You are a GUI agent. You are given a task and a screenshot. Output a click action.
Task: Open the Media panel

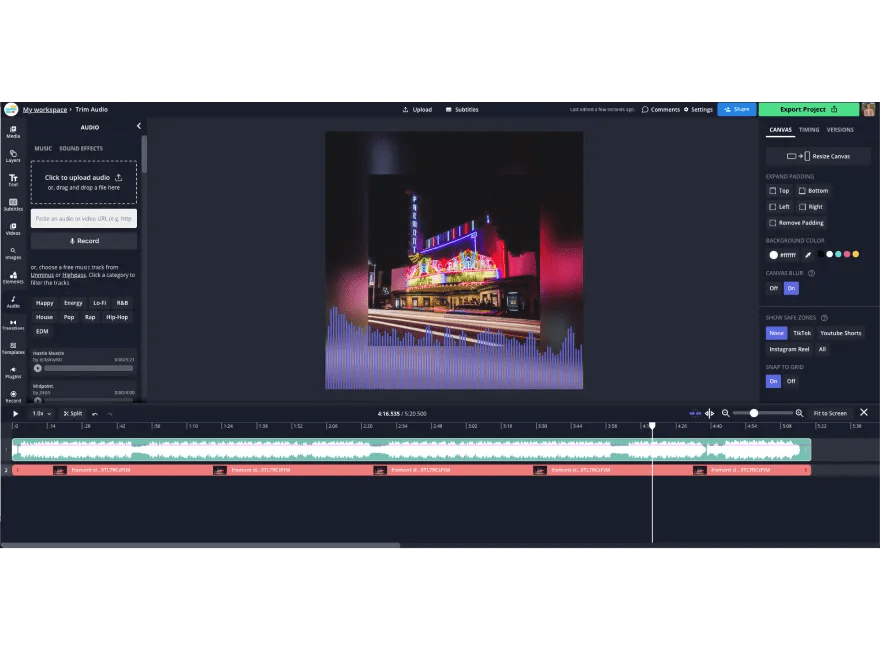tap(13, 132)
